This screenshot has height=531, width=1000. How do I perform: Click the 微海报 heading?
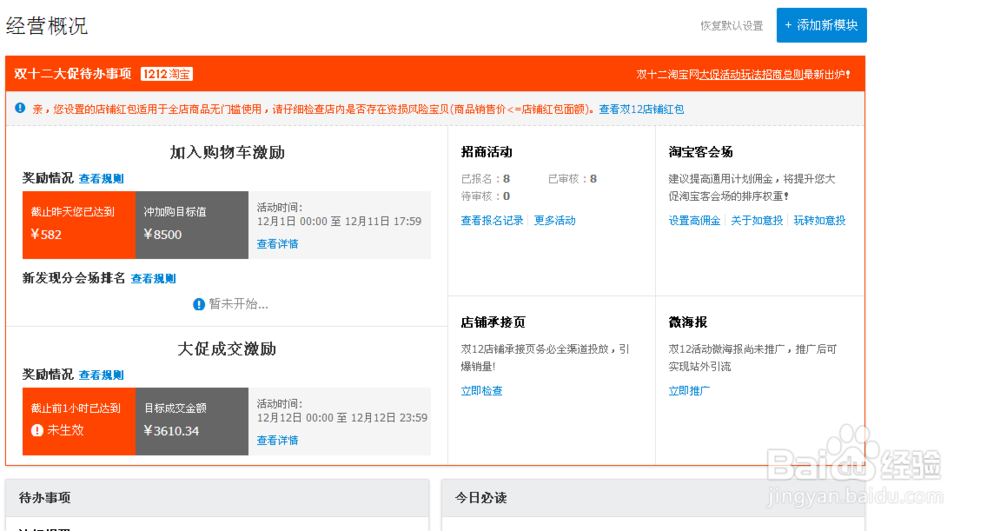point(688,323)
